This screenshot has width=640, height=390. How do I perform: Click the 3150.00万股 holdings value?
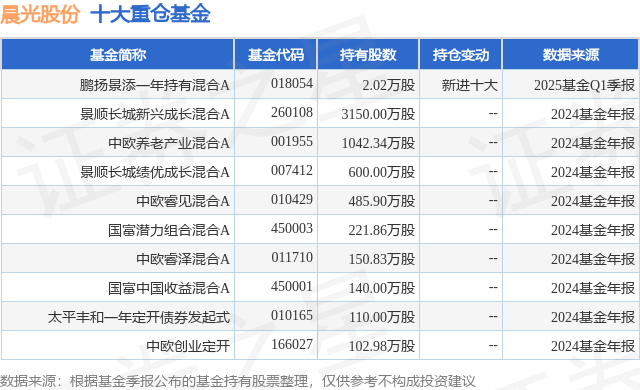pyautogui.click(x=378, y=114)
